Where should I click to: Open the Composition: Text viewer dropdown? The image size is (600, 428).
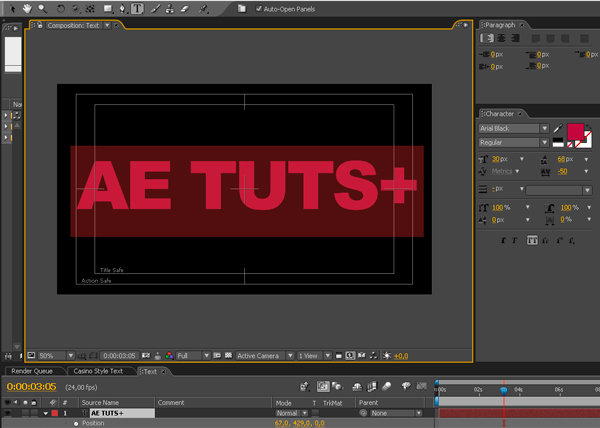(x=107, y=25)
